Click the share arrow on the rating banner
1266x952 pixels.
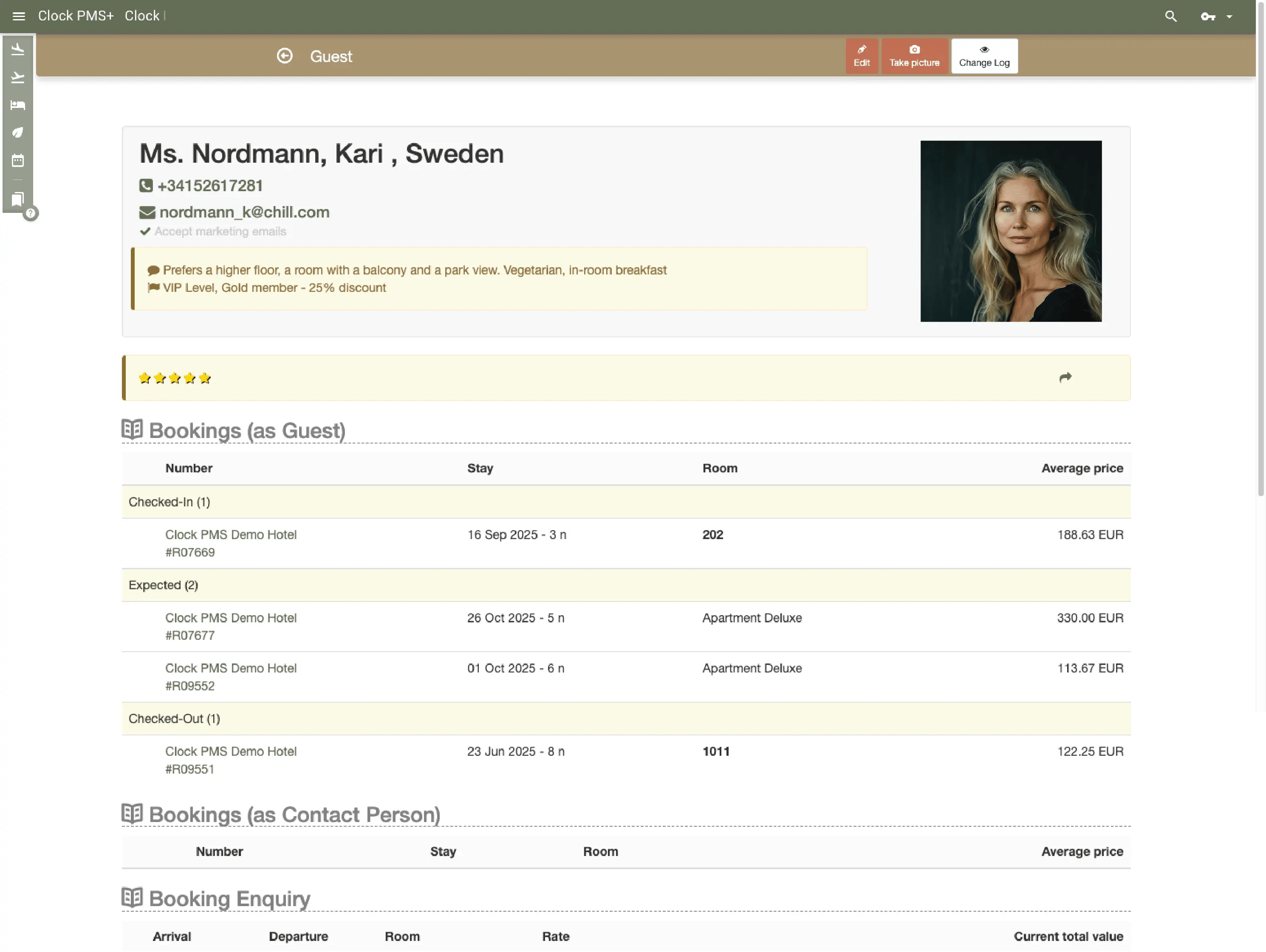click(x=1065, y=378)
